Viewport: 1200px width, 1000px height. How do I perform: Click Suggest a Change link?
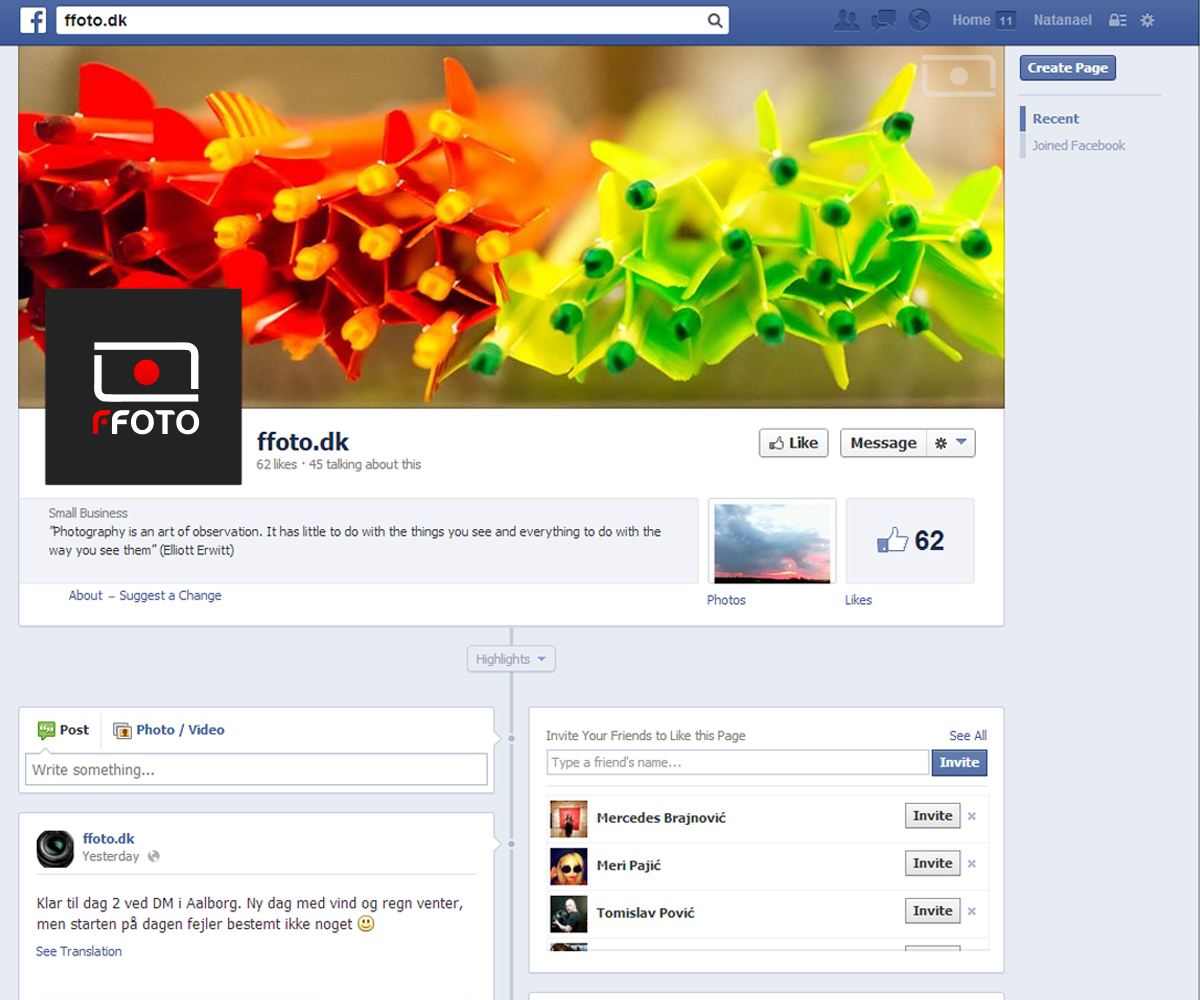click(x=170, y=595)
